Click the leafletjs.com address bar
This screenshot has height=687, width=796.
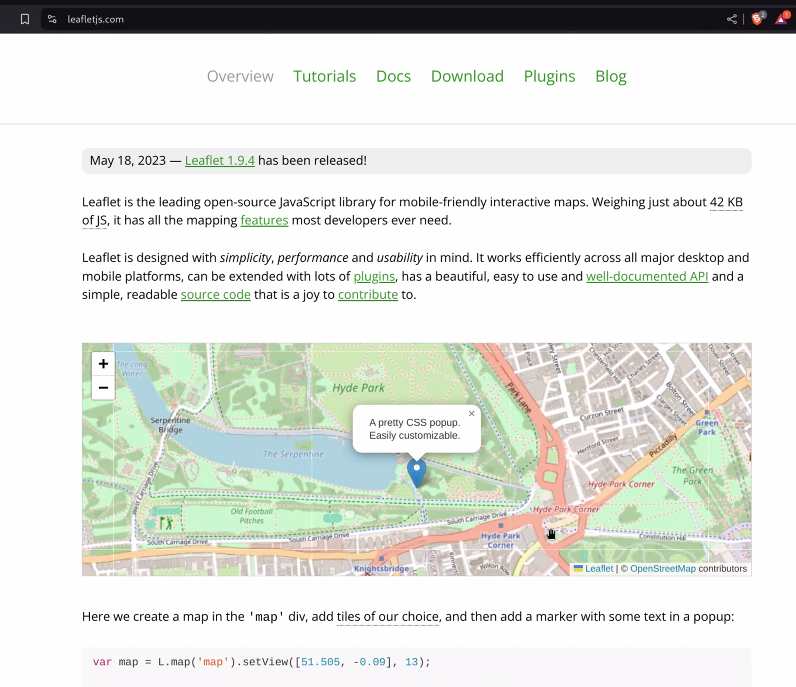click(x=381, y=19)
